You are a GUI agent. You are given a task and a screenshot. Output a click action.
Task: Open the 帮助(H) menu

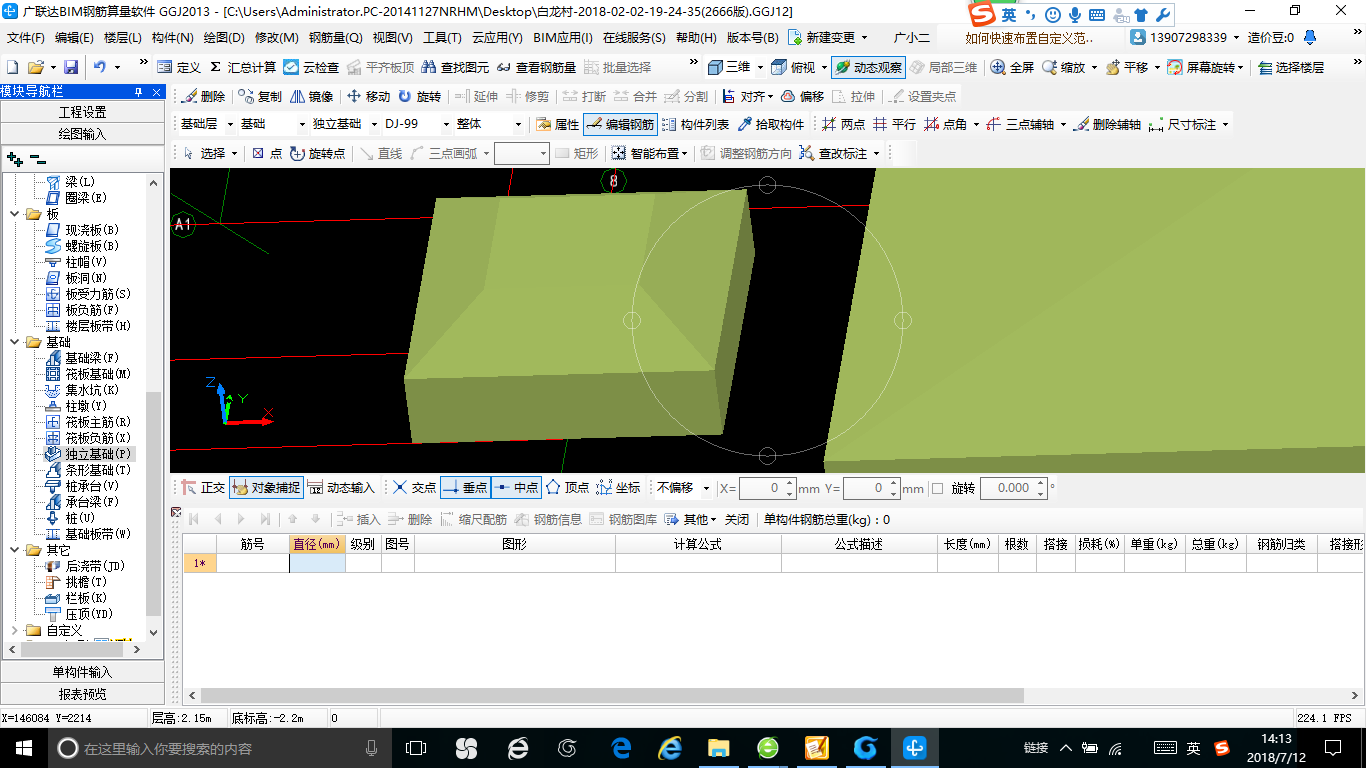coord(696,37)
